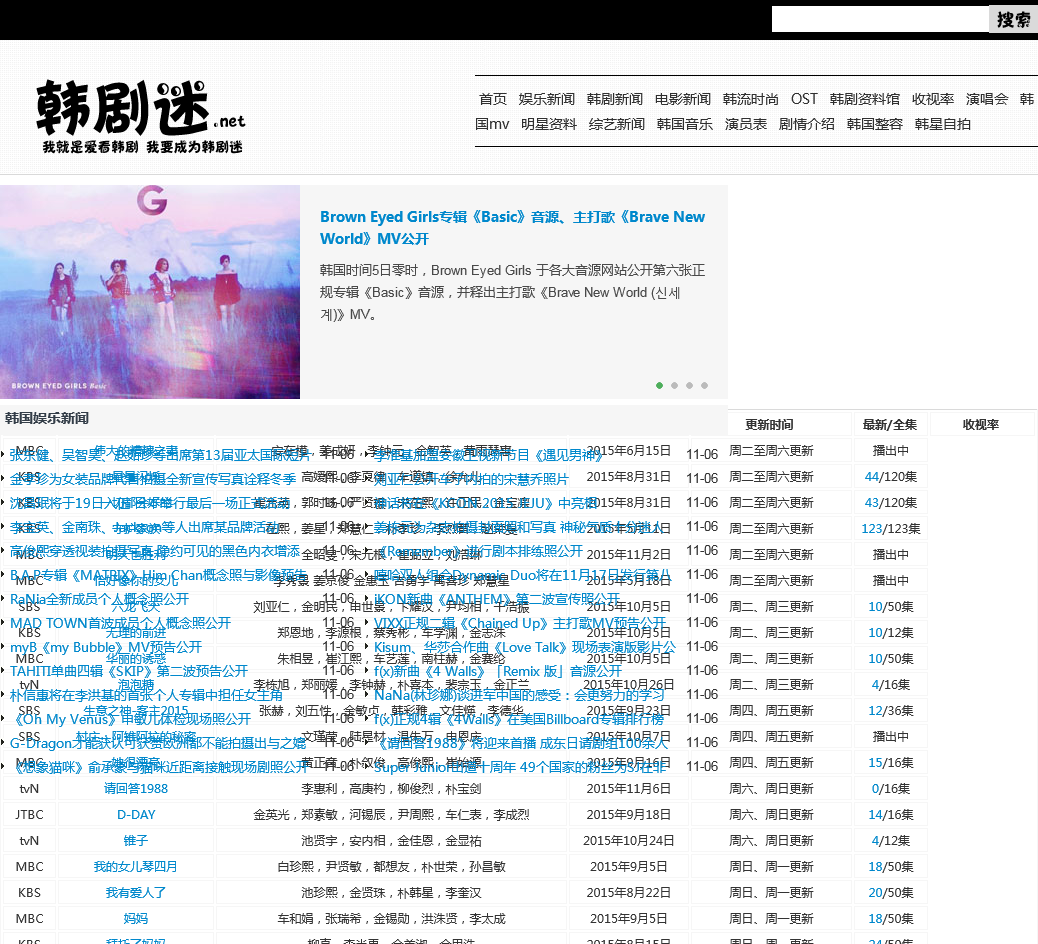
Task: Open 妈妈 drama link
Action: tap(136, 919)
